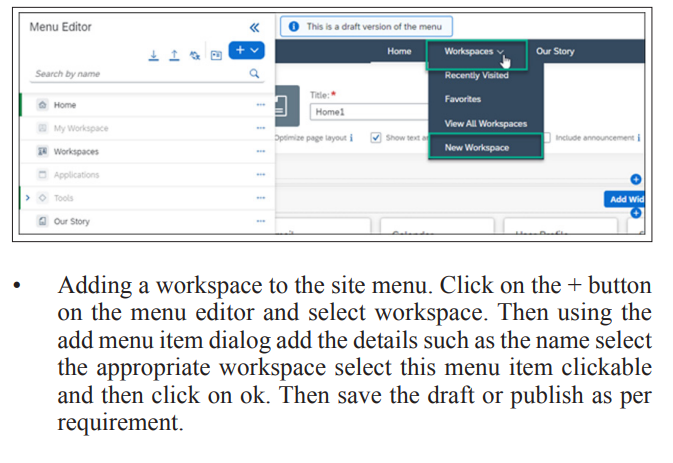Image resolution: width=673 pixels, height=463 pixels.
Task: Open more options for the Our Story row
Action: click(261, 221)
